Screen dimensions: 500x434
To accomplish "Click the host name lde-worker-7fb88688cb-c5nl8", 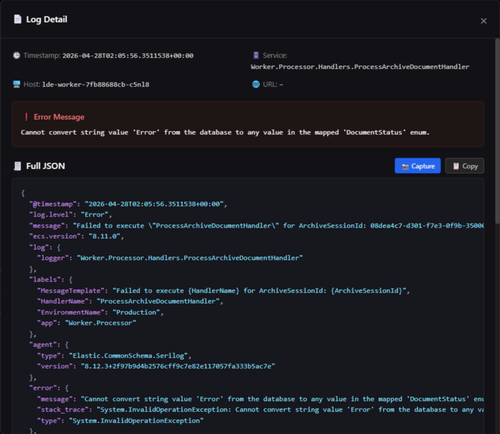I will pos(96,85).
